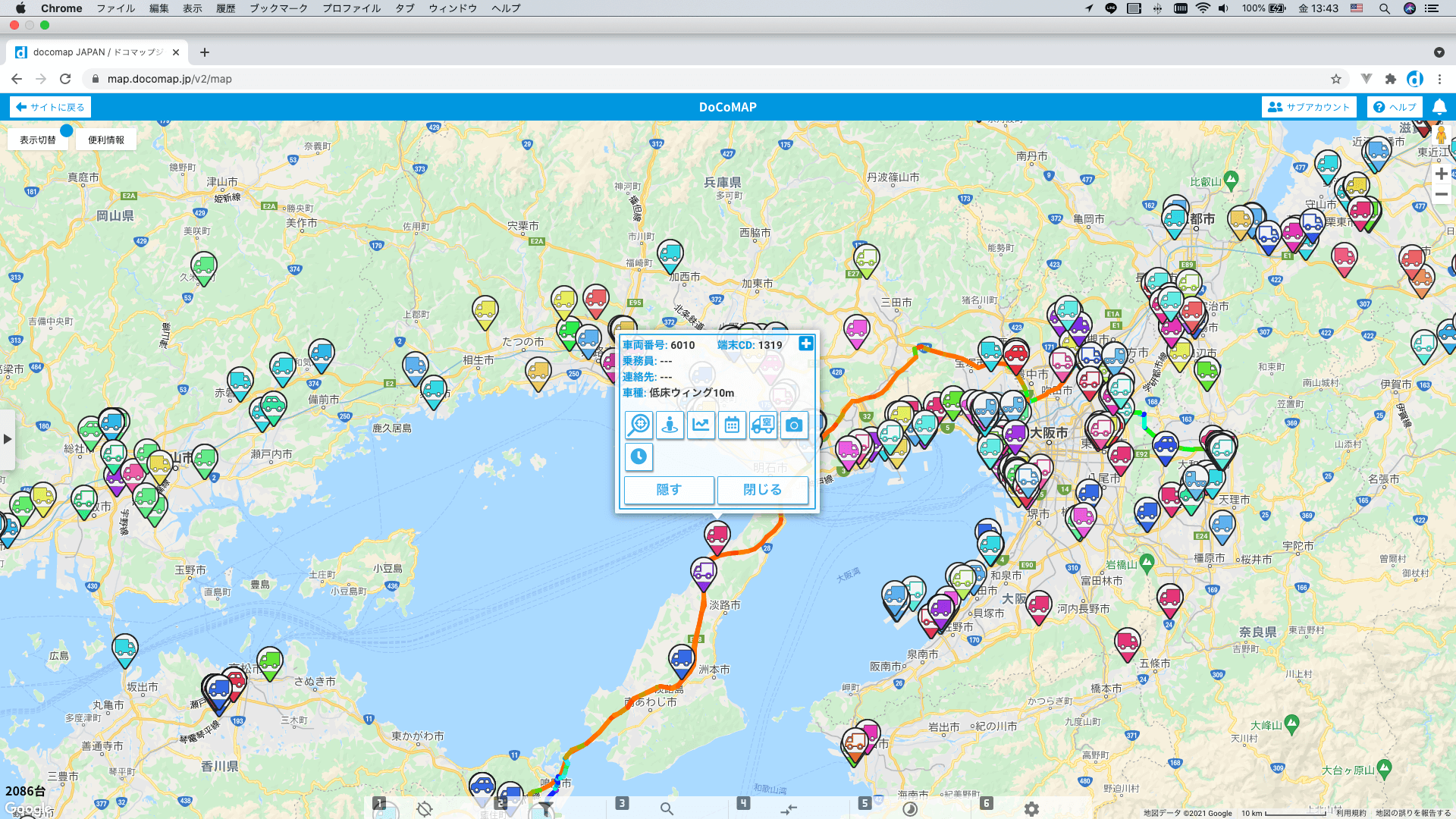Open the trend graph icon in popup
Image resolution: width=1456 pixels, height=819 pixels.
(701, 425)
